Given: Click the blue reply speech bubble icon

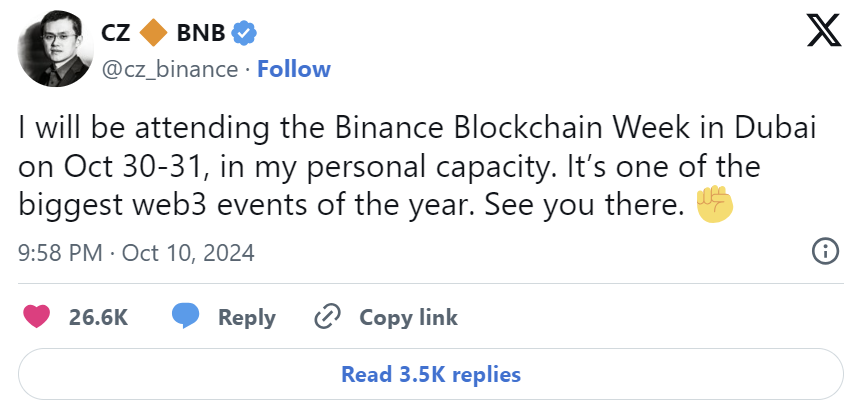Looking at the screenshot, I should pyautogui.click(x=186, y=317).
